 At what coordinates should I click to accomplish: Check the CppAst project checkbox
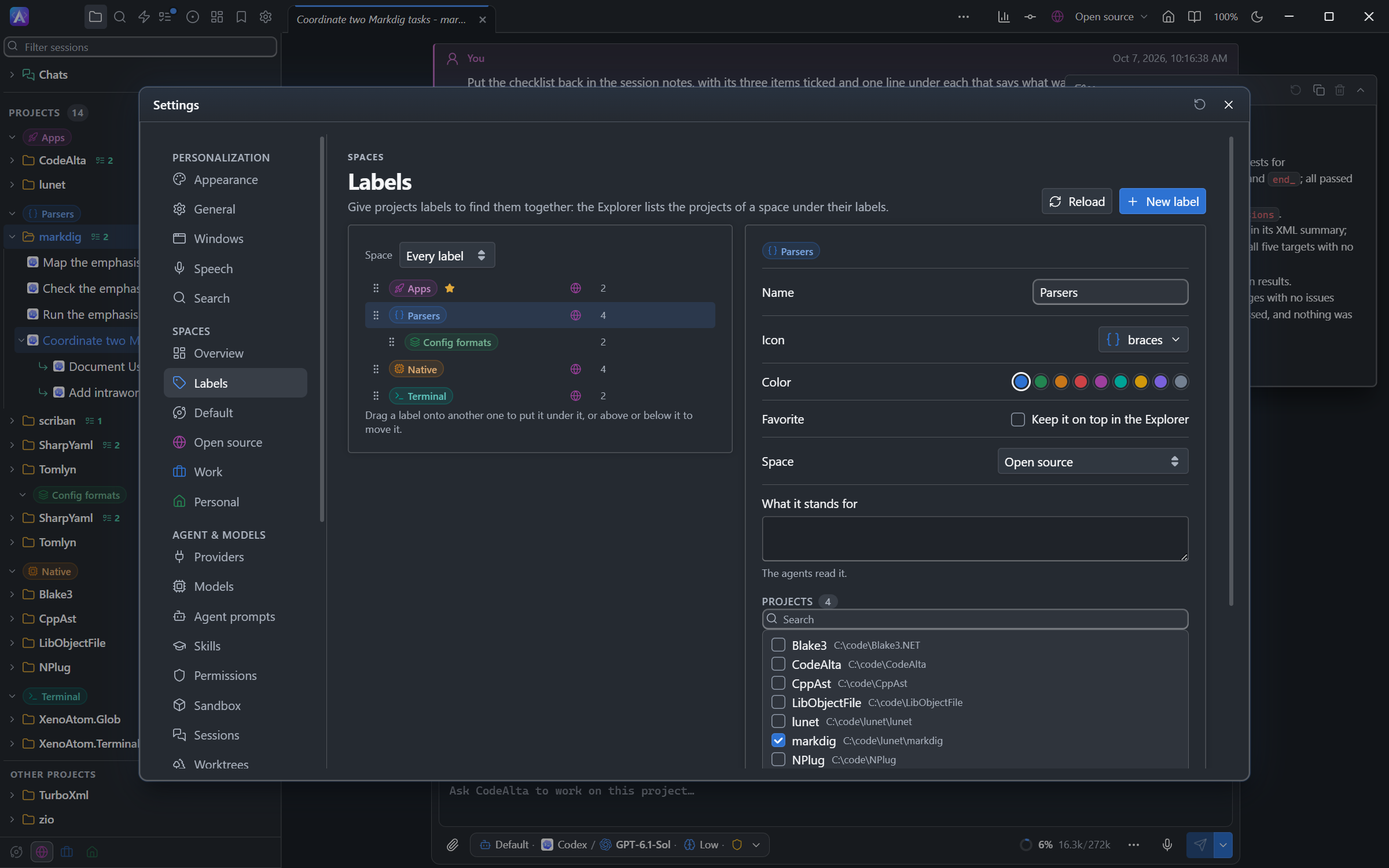pyautogui.click(x=778, y=683)
